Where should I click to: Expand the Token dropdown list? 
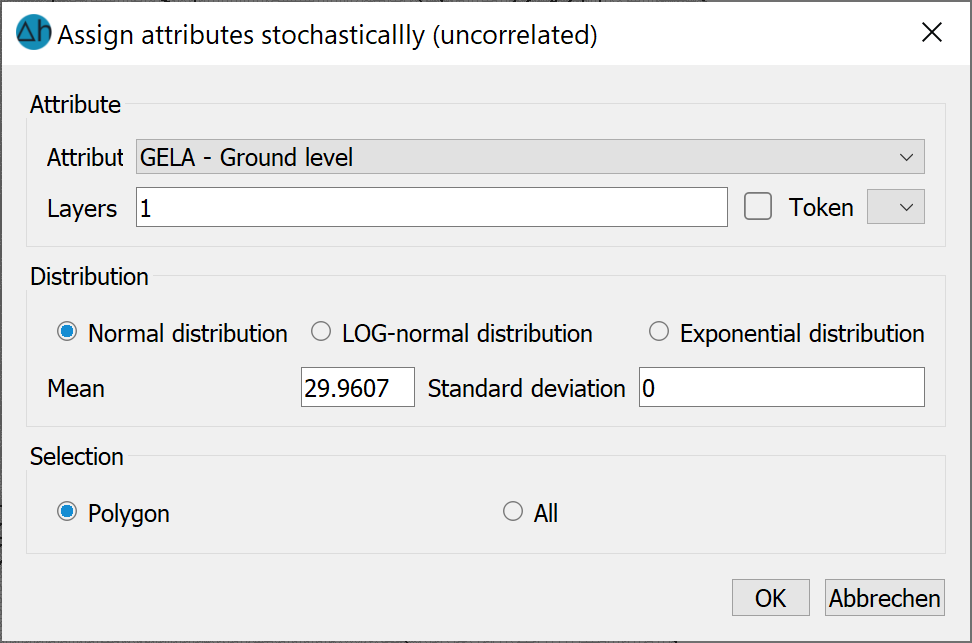click(x=895, y=206)
